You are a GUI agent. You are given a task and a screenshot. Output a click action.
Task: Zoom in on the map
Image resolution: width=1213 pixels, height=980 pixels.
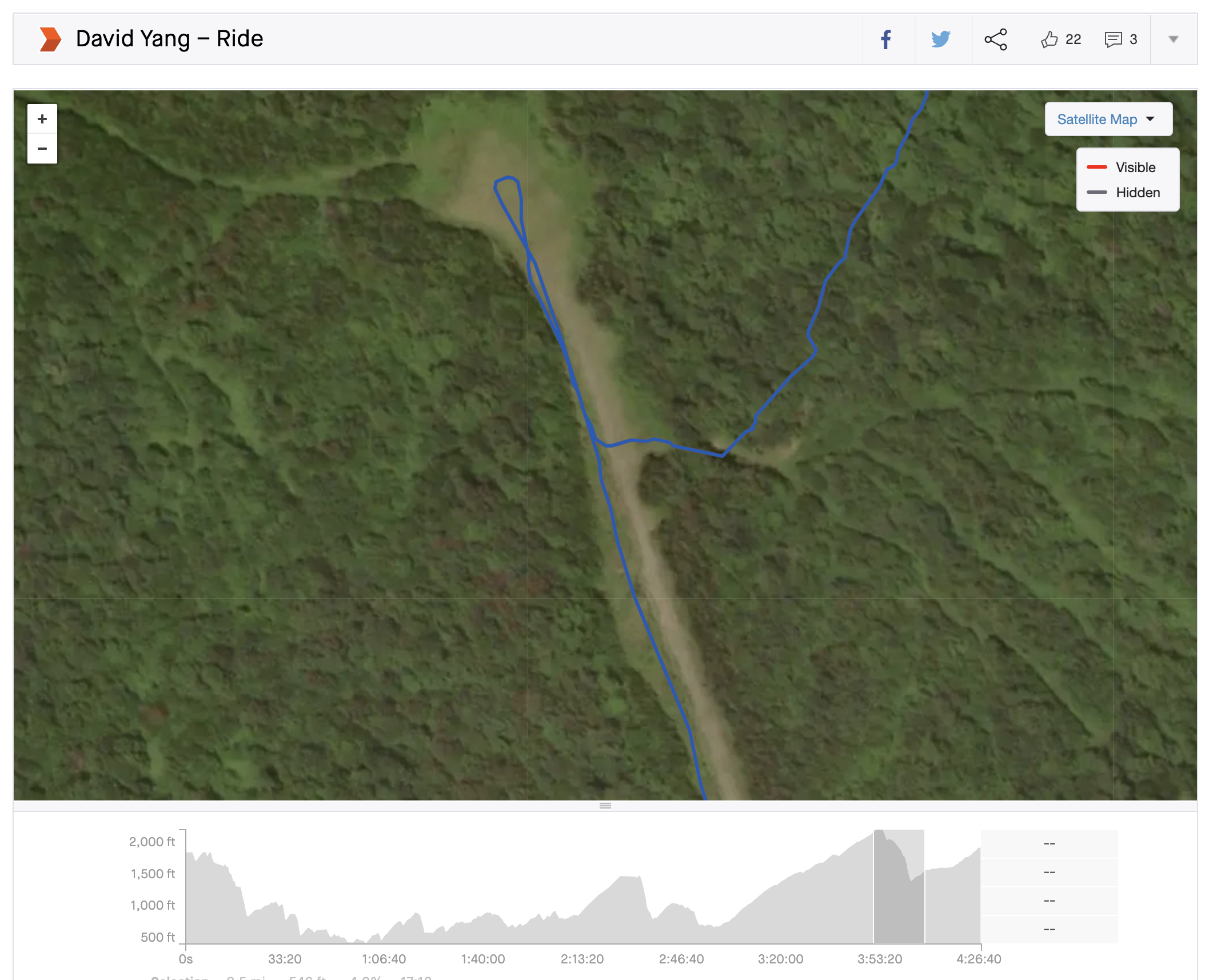pos(42,119)
